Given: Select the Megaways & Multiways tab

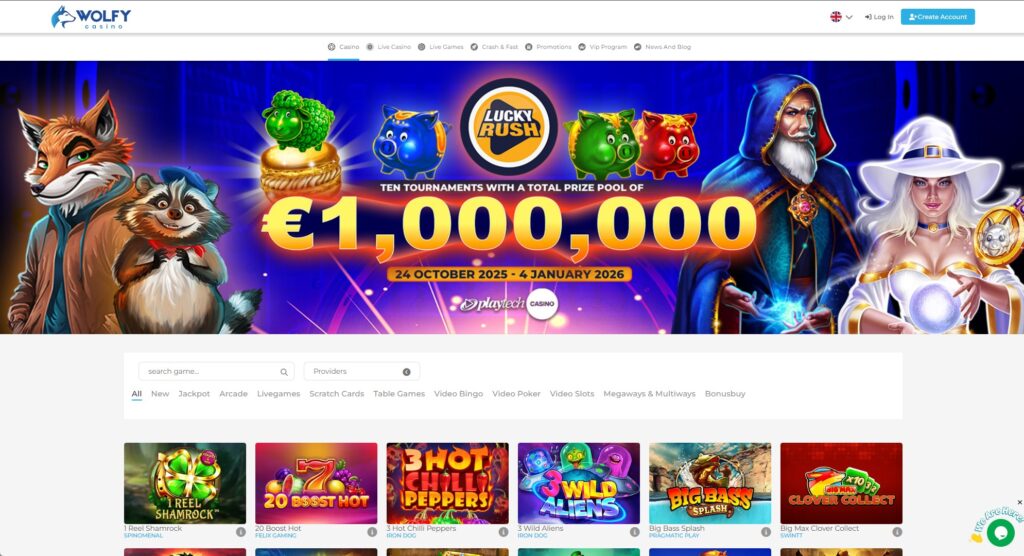Looking at the screenshot, I should tap(649, 394).
